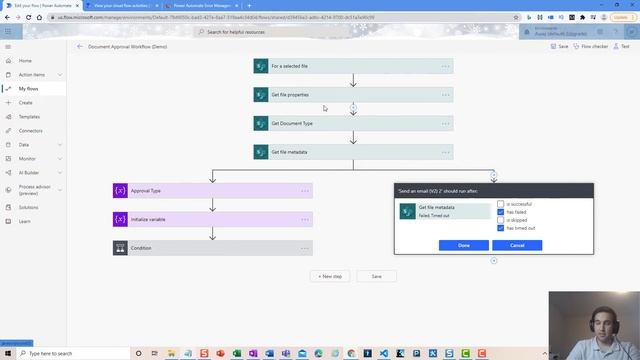Click the Approval Type variable icon
The height and width of the screenshot is (360, 640).
(x=120, y=191)
